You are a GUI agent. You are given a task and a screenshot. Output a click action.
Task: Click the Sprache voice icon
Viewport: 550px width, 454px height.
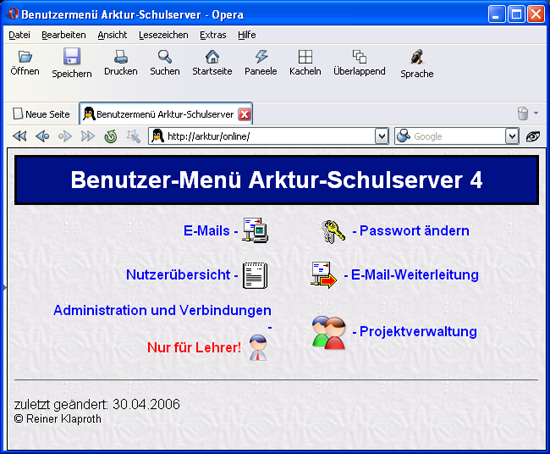coord(417,56)
